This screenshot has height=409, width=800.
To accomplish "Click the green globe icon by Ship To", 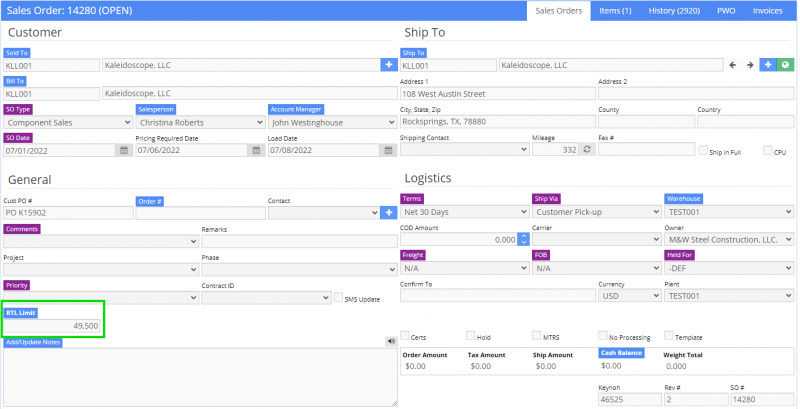I will (786, 65).
